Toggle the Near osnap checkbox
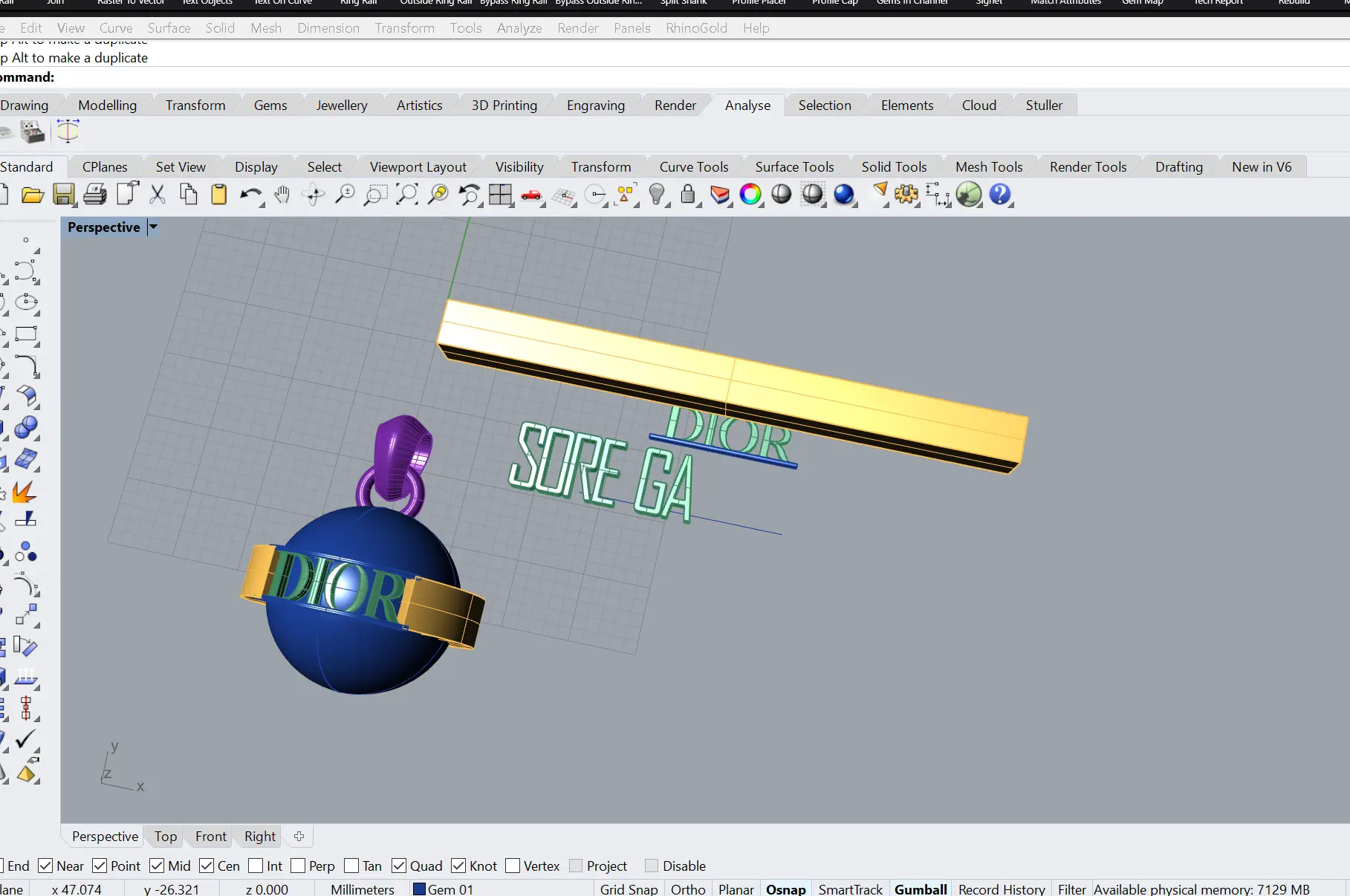This screenshot has width=1350, height=896. point(45,866)
